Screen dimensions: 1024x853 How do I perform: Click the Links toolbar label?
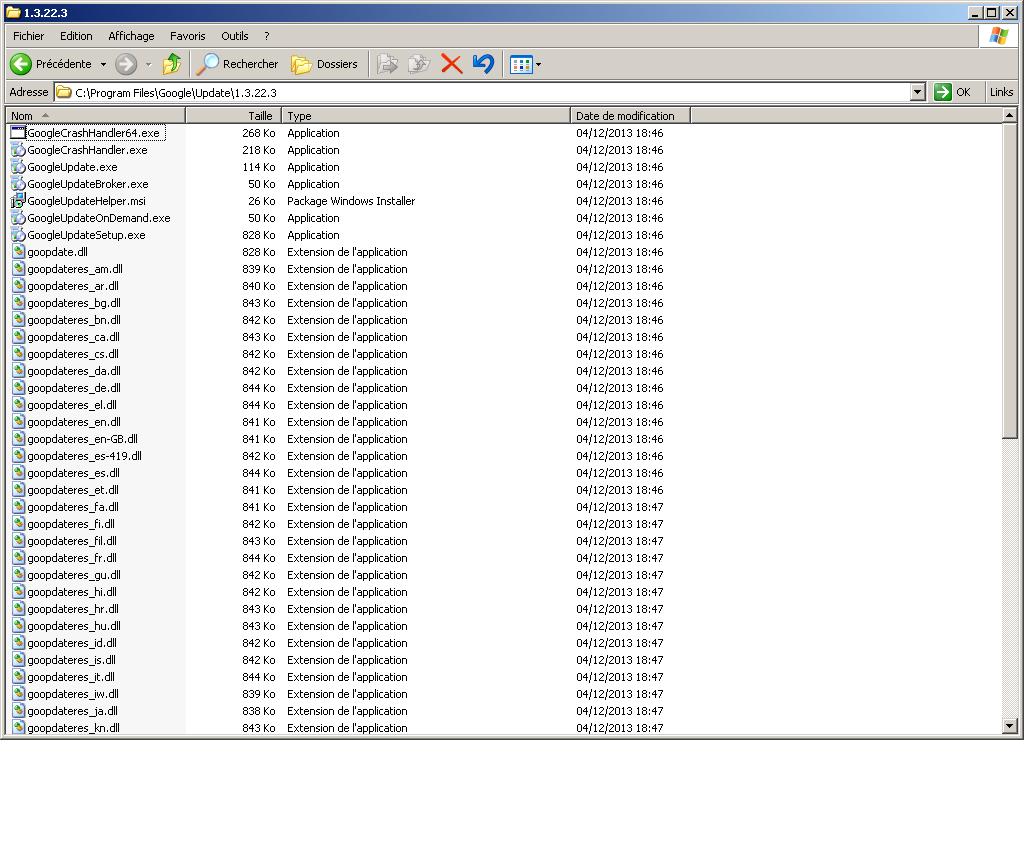pyautogui.click(x=1001, y=92)
